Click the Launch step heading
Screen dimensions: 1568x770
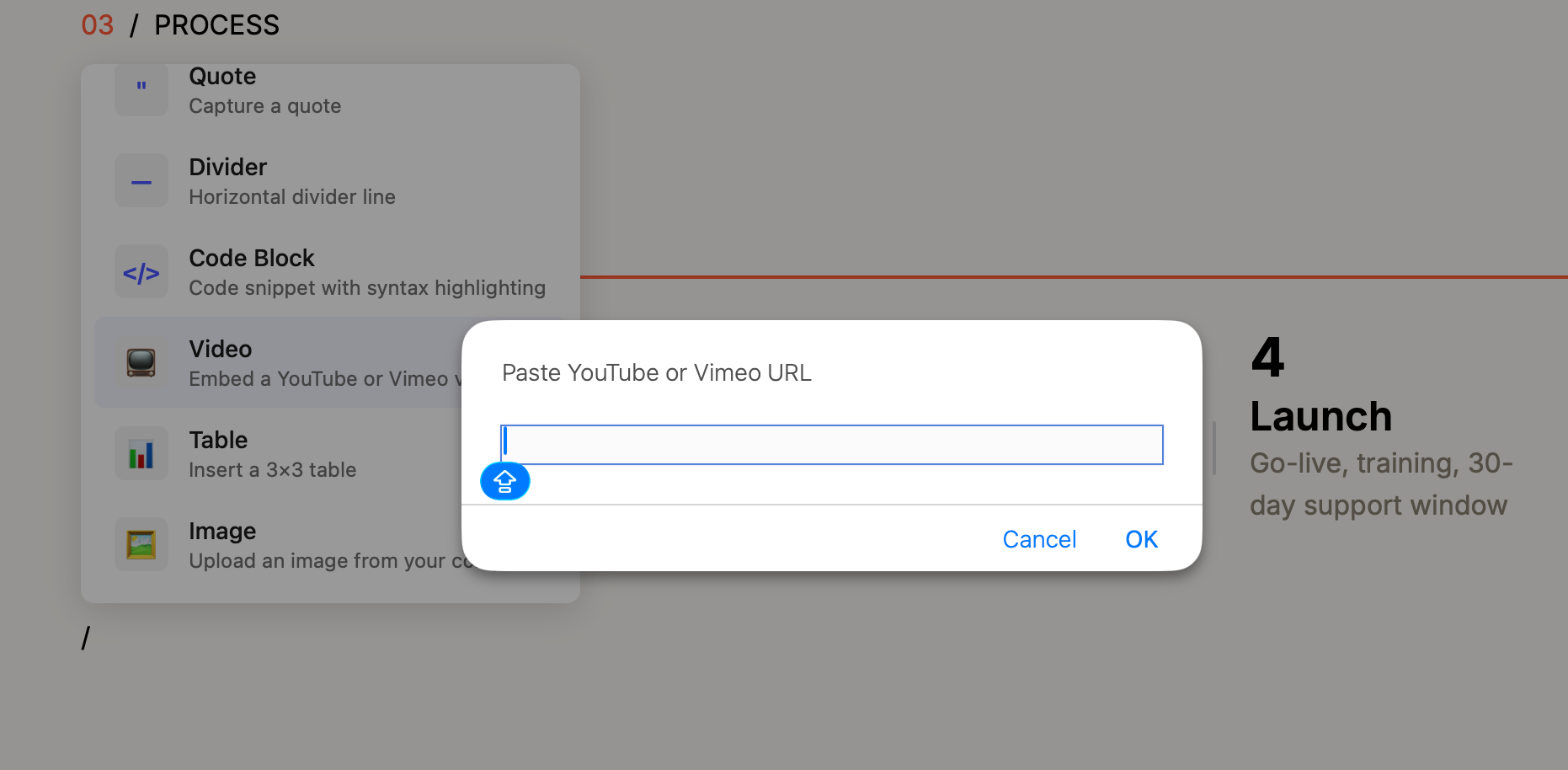click(x=1320, y=416)
